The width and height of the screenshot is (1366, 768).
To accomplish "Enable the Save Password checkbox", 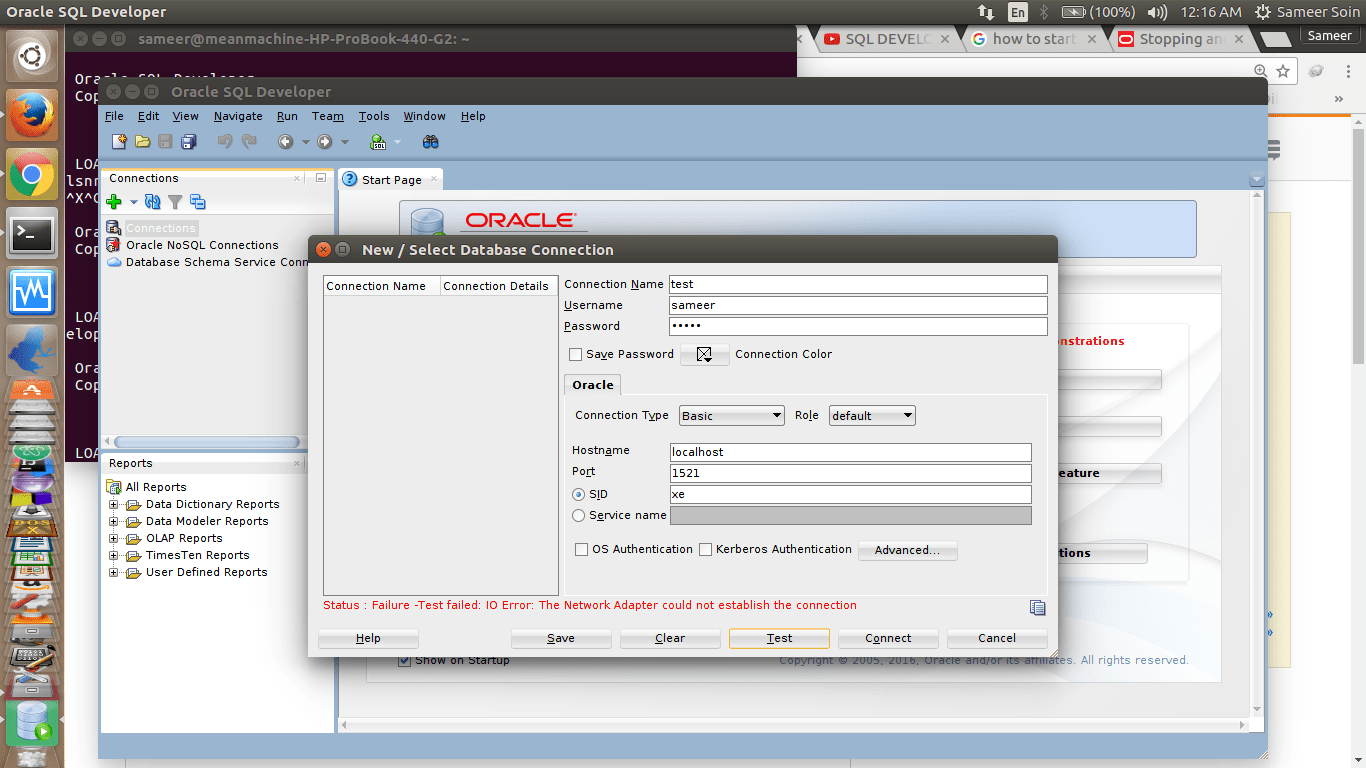I will (x=576, y=354).
